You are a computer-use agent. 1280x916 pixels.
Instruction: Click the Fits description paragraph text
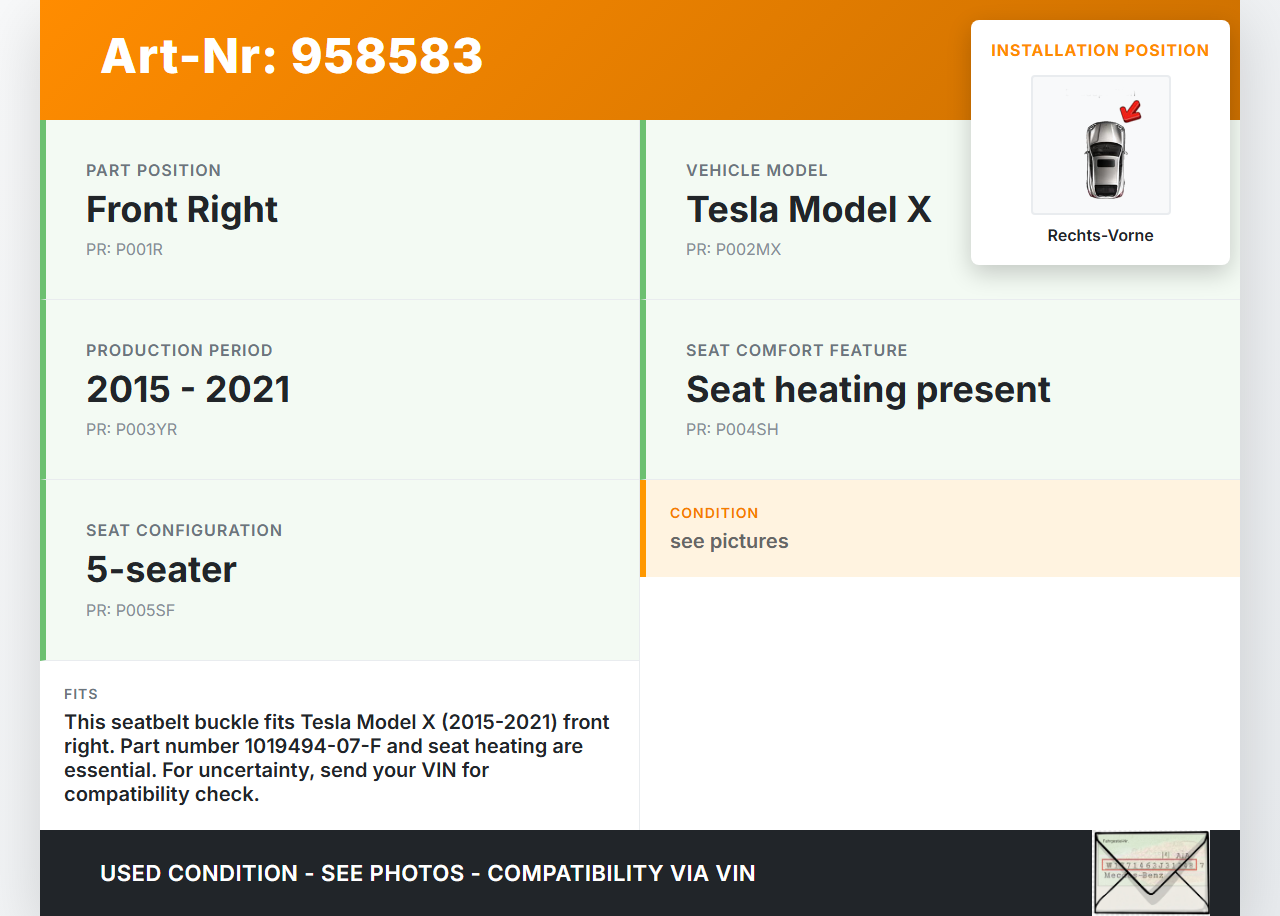337,758
